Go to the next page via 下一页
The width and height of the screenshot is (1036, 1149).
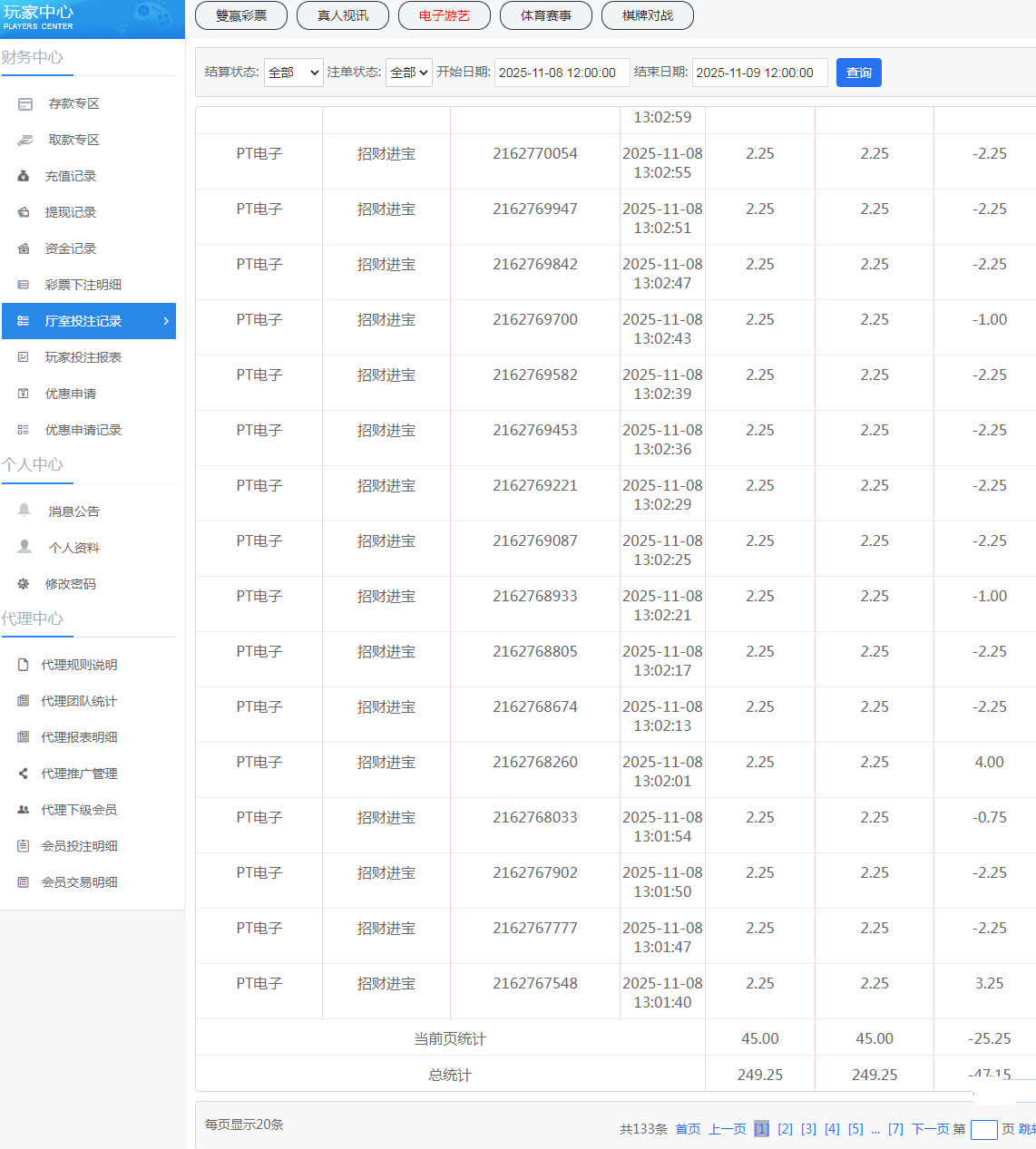pos(929,1129)
